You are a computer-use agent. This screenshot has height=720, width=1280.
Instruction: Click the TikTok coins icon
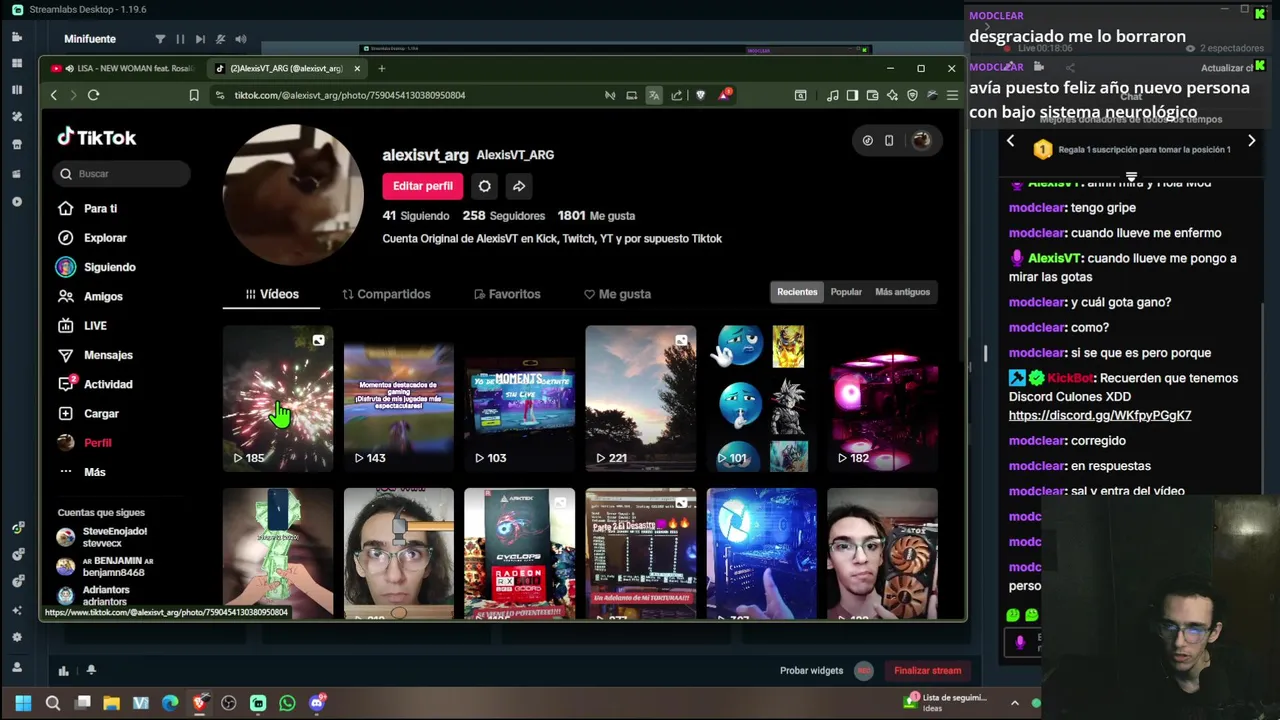pos(867,141)
